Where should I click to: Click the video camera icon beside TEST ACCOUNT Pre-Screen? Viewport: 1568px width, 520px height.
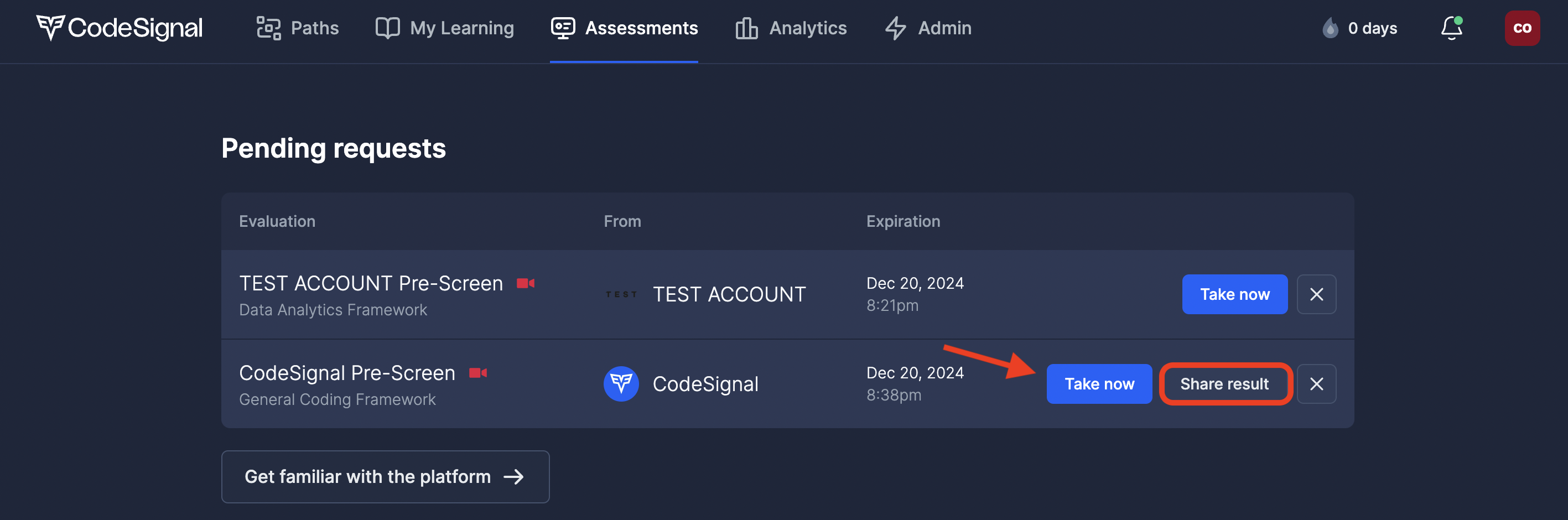525,283
